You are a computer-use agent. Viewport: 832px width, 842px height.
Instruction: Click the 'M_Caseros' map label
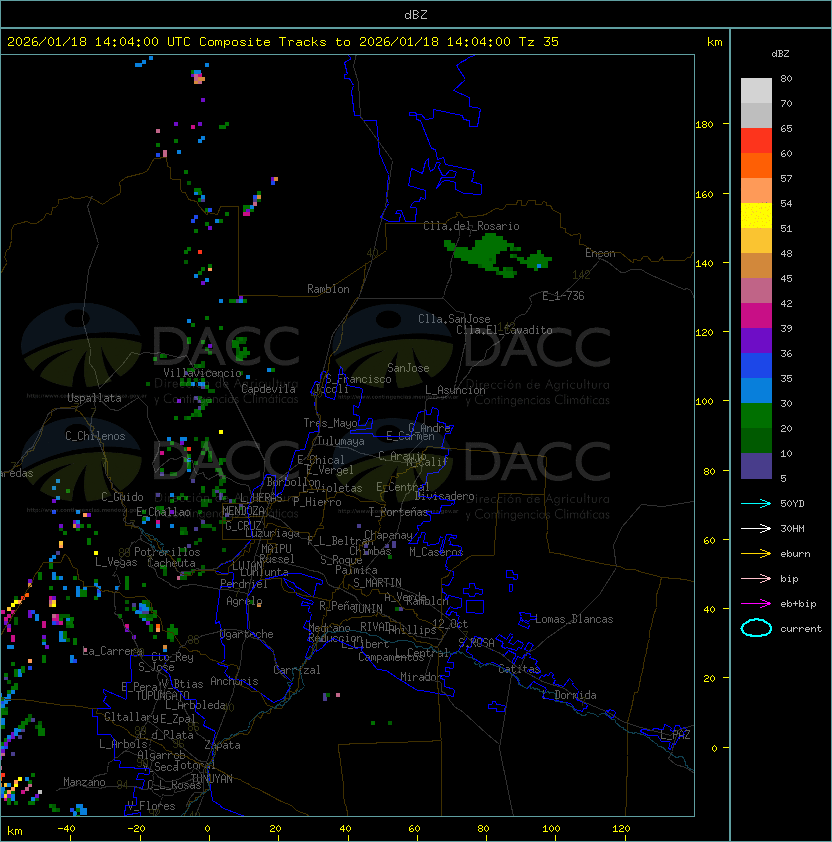tap(436, 551)
